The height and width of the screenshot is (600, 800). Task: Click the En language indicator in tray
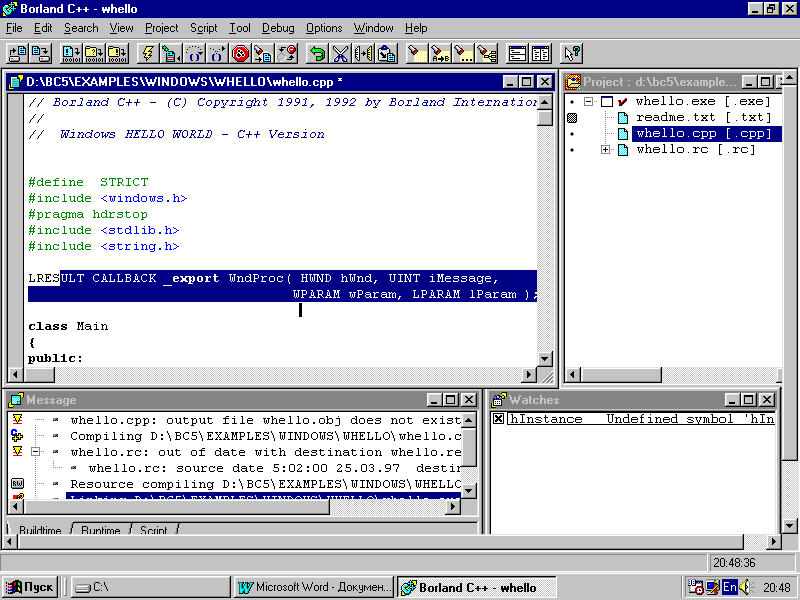click(x=730, y=587)
